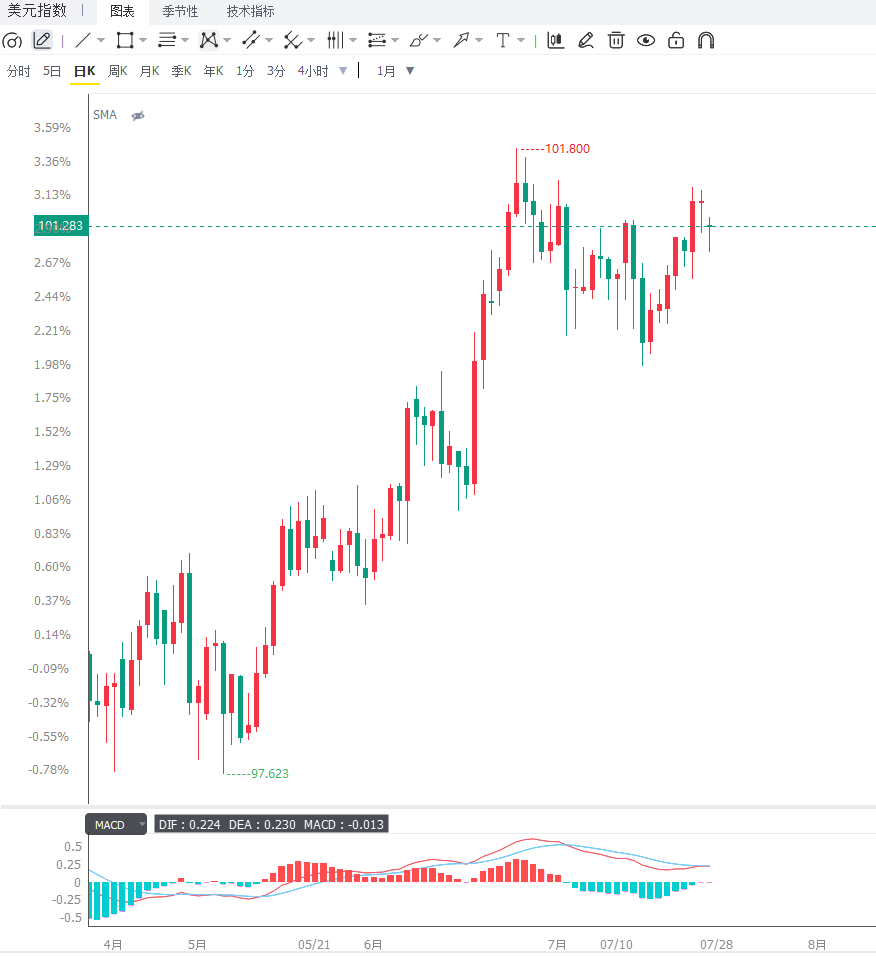This screenshot has height=958, width=876.
Task: Toggle the lock drawings icon
Action: coord(676,40)
